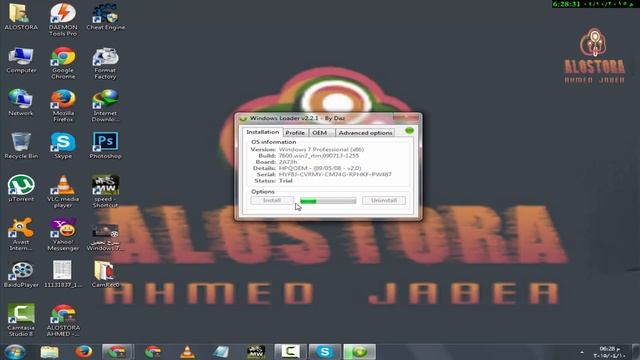Close the Windows Loader dialog
Viewport: 640px width, 360px height.
pos(406,118)
